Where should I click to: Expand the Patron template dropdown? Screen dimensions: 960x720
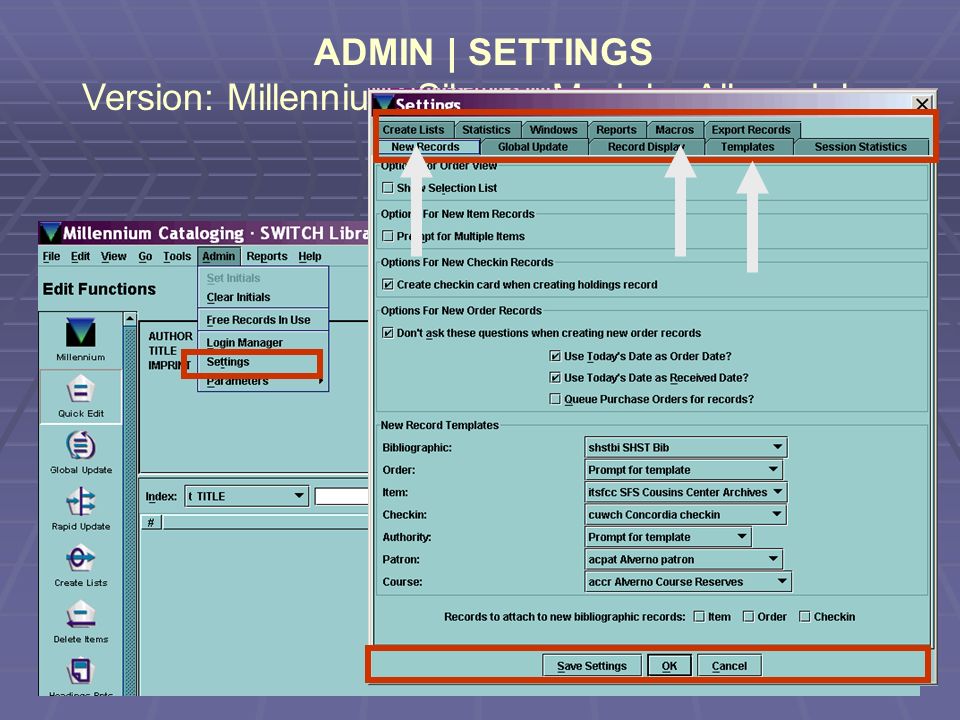[683, 559]
